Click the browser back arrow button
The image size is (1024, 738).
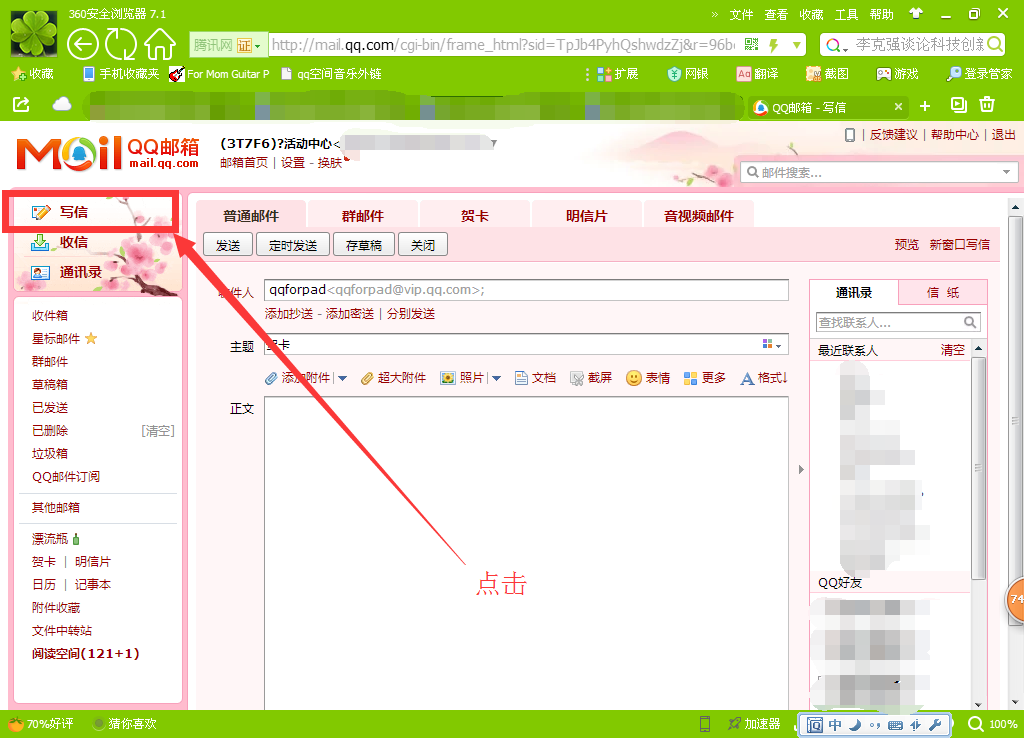(x=83, y=44)
